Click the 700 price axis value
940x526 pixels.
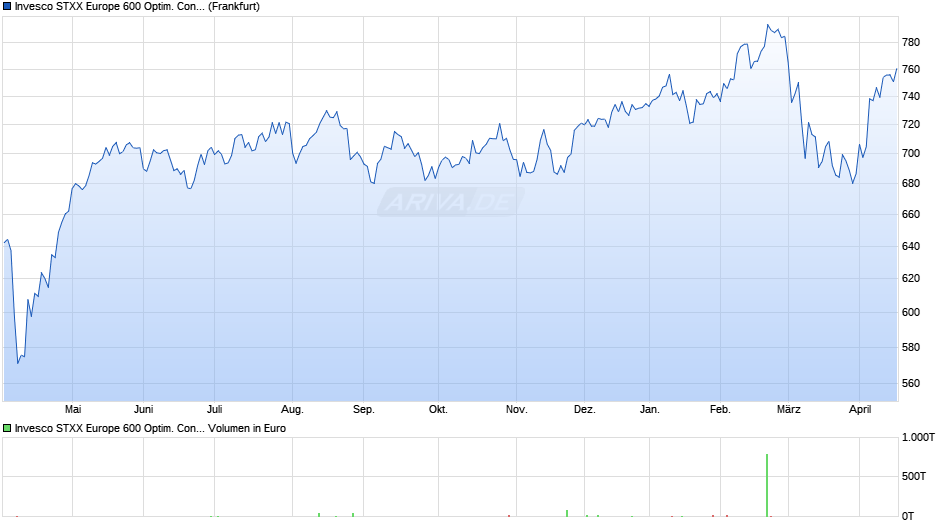coord(911,154)
